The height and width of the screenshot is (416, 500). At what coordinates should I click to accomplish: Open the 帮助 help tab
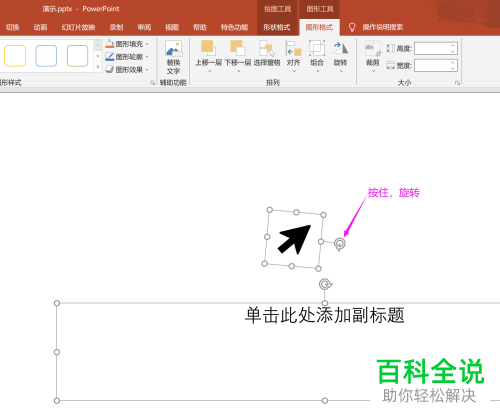pos(200,27)
